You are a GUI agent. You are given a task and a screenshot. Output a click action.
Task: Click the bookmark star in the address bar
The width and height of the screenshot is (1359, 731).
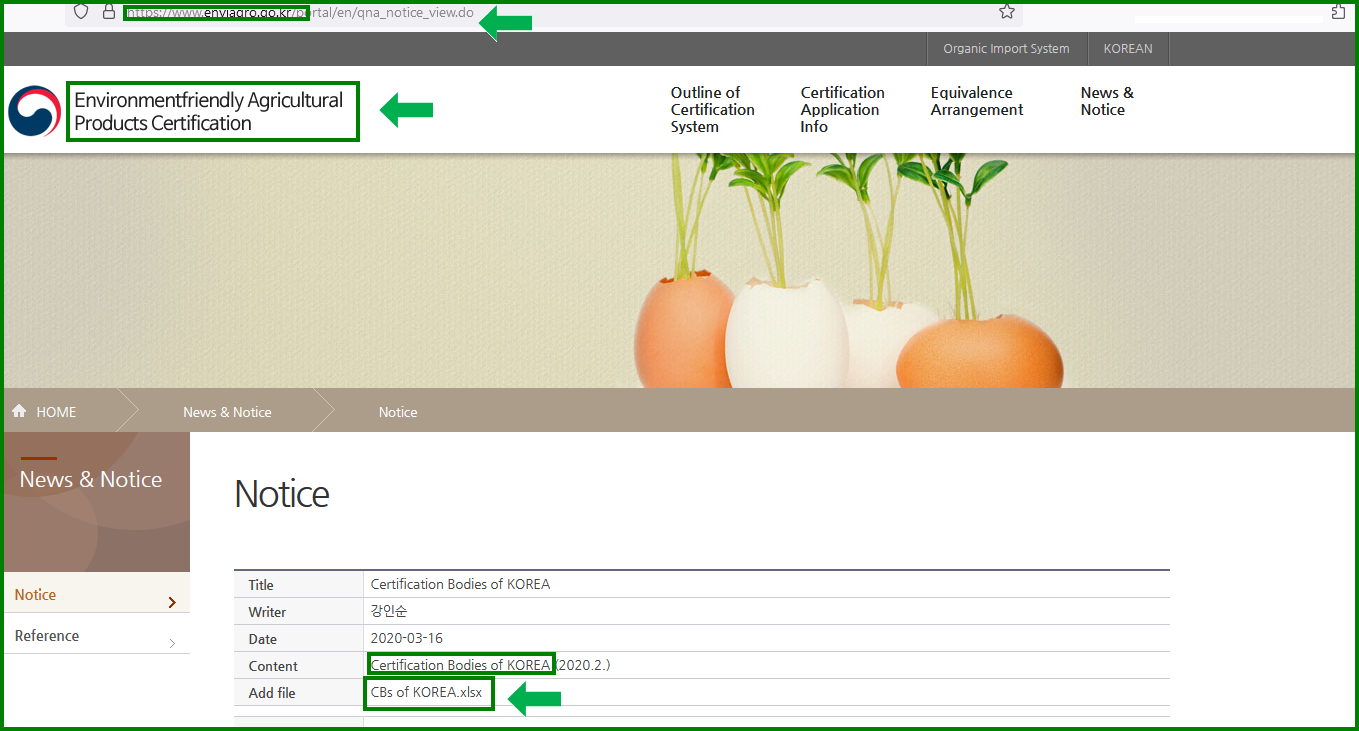pyautogui.click(x=1007, y=12)
